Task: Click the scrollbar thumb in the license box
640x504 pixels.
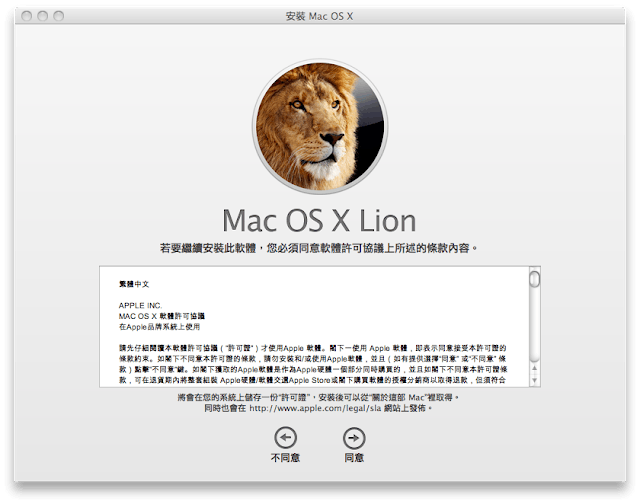Action: pyautogui.click(x=534, y=280)
